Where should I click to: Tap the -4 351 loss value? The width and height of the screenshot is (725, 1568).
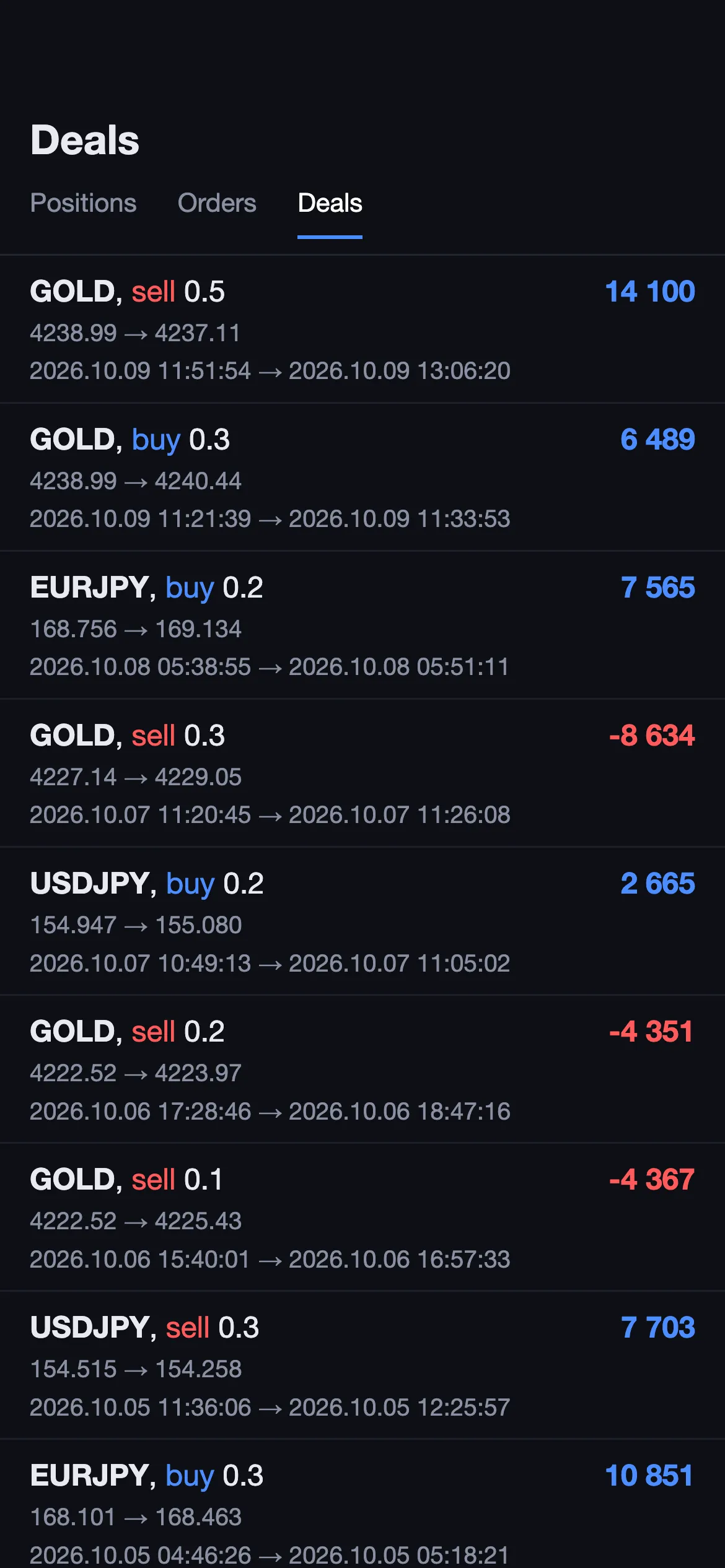(x=651, y=1032)
